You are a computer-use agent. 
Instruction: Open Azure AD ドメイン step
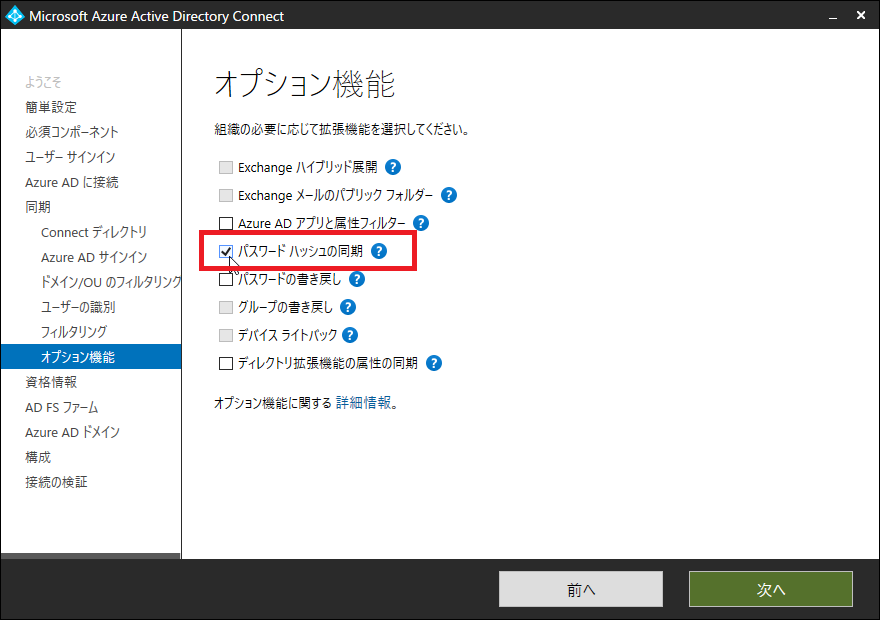pyautogui.click(x=72, y=433)
